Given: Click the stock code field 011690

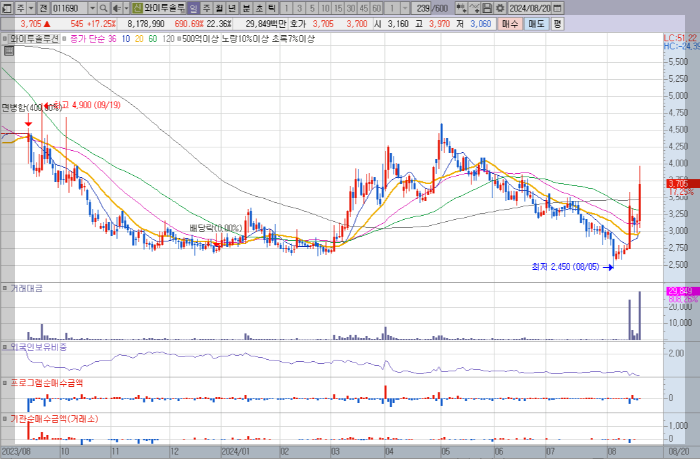Looking at the screenshot, I should pos(69,8).
